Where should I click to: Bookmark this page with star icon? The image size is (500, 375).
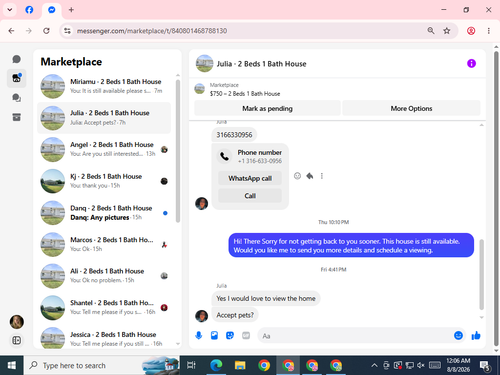point(447,31)
